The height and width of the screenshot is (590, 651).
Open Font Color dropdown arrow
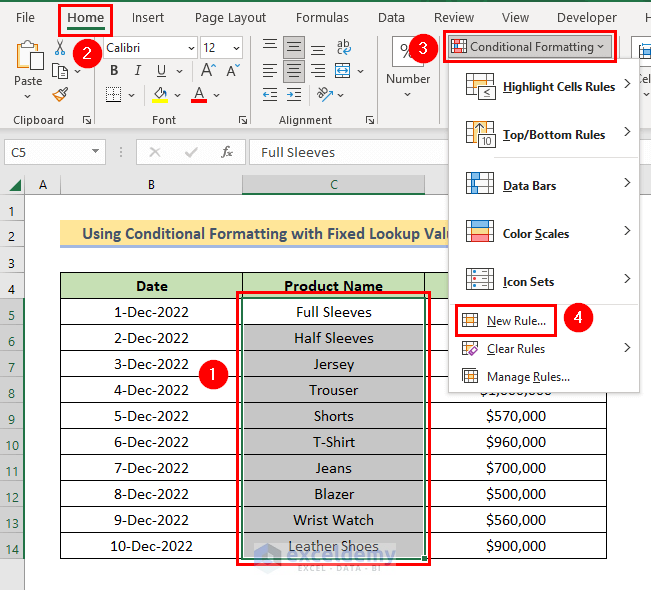point(216,95)
